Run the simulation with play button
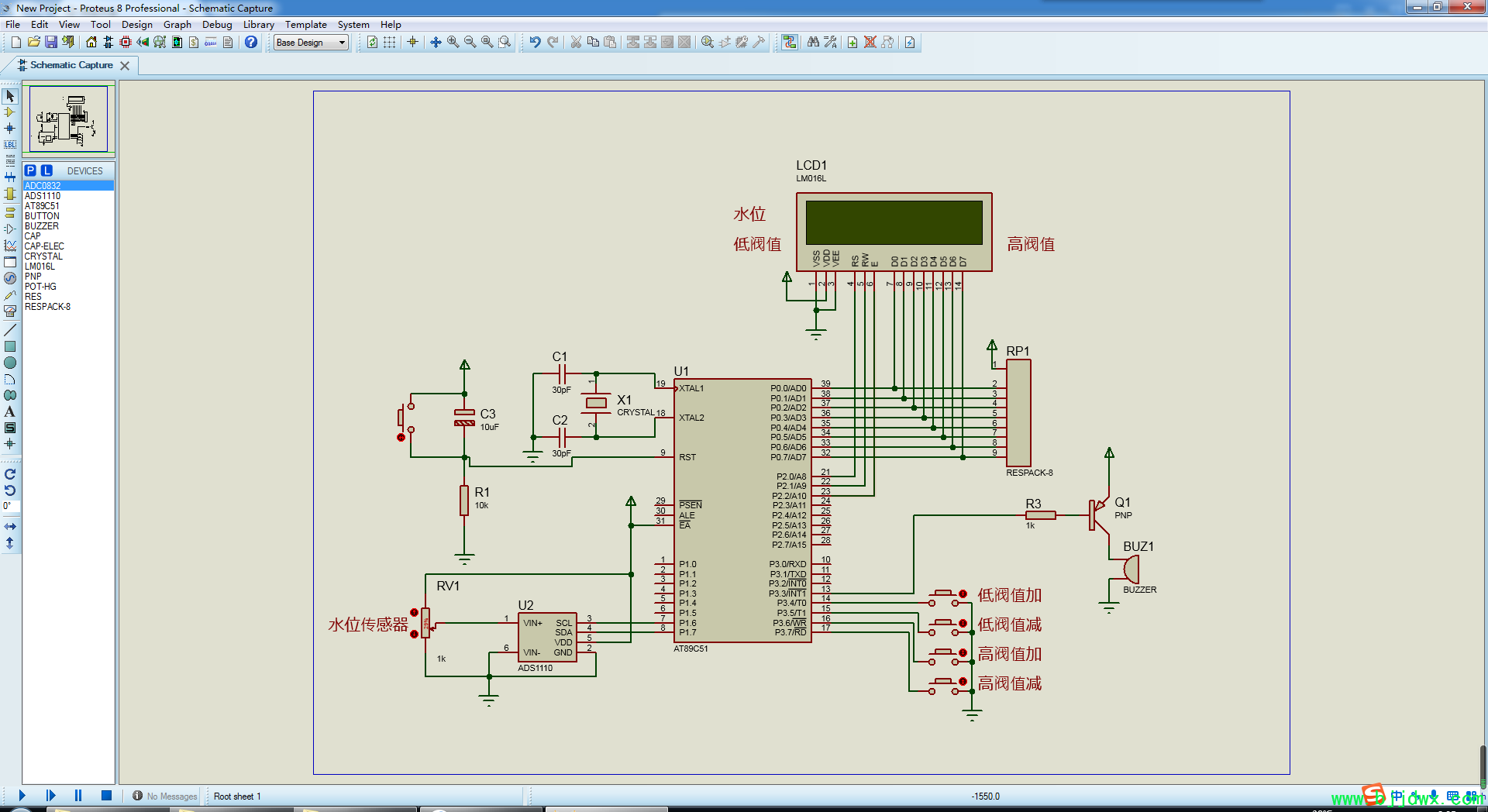1488x812 pixels. point(22,796)
